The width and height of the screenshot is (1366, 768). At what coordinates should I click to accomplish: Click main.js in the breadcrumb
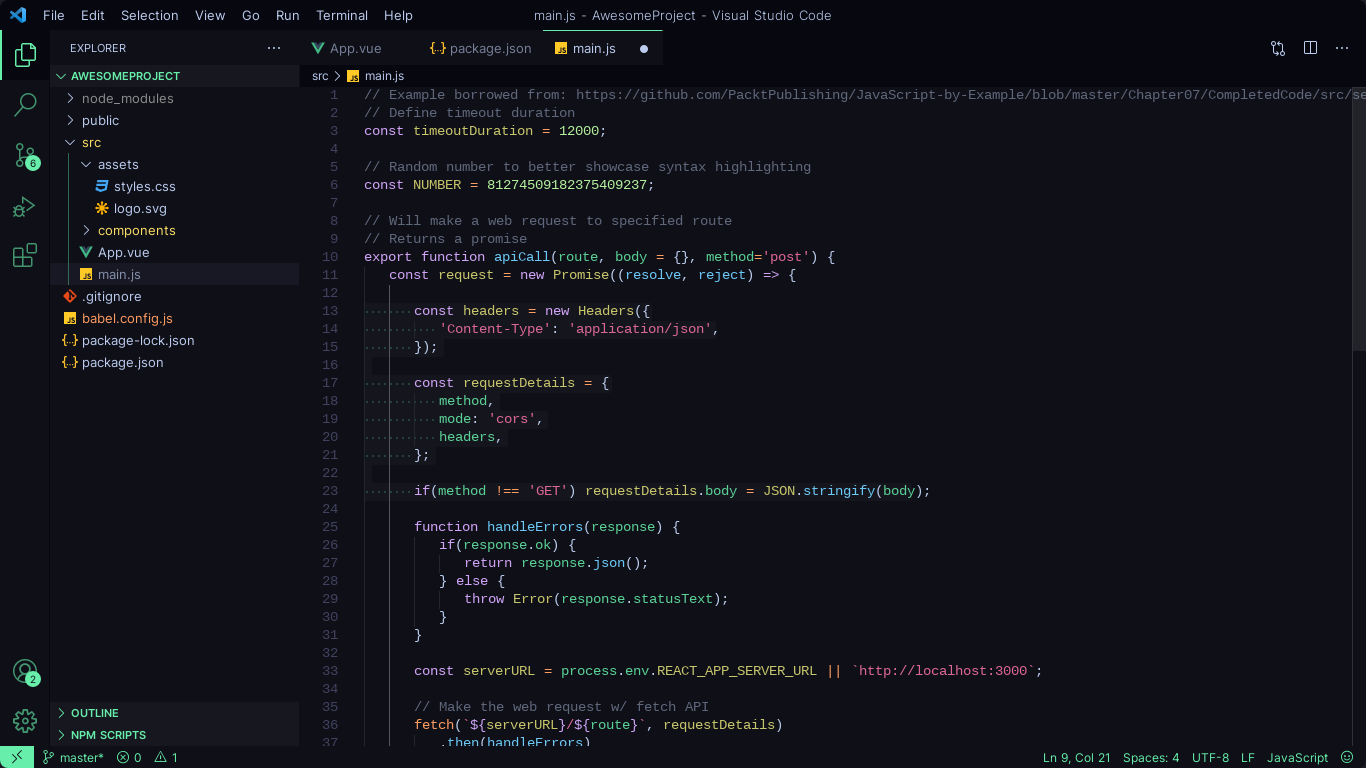click(384, 76)
